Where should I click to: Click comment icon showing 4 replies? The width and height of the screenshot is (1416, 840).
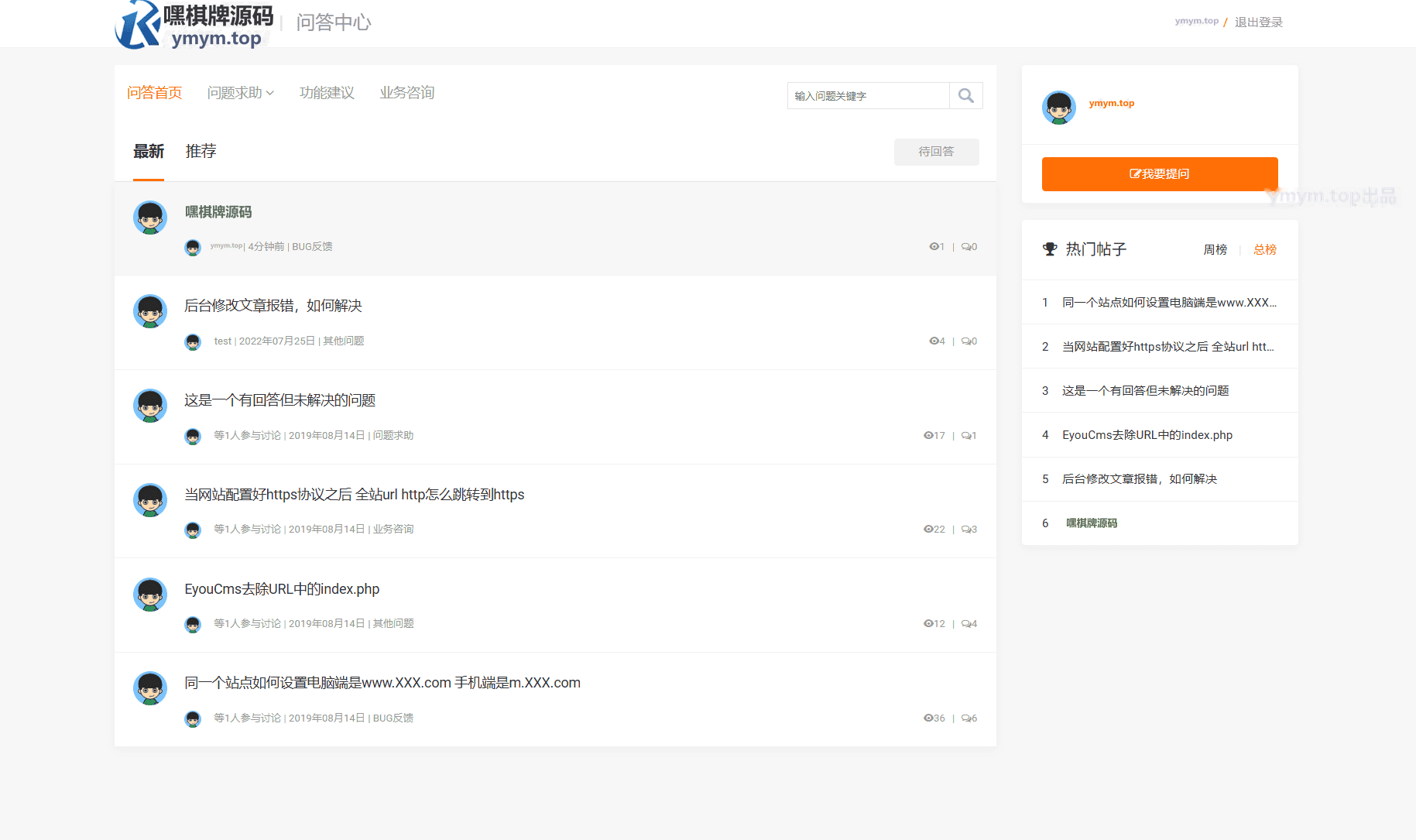pyautogui.click(x=966, y=624)
